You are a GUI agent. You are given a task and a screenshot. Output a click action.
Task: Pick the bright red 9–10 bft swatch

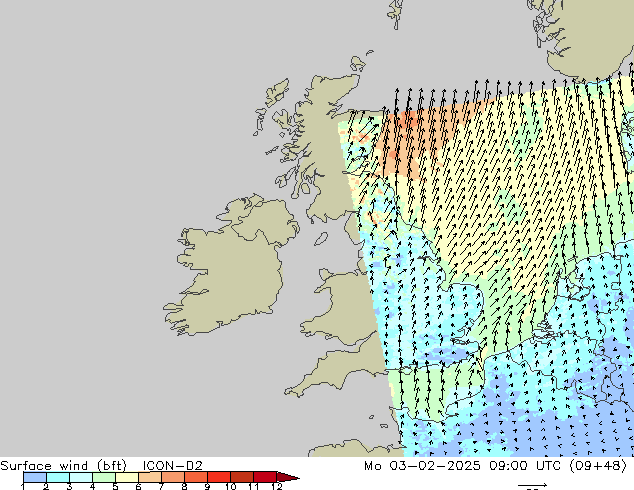point(219,477)
